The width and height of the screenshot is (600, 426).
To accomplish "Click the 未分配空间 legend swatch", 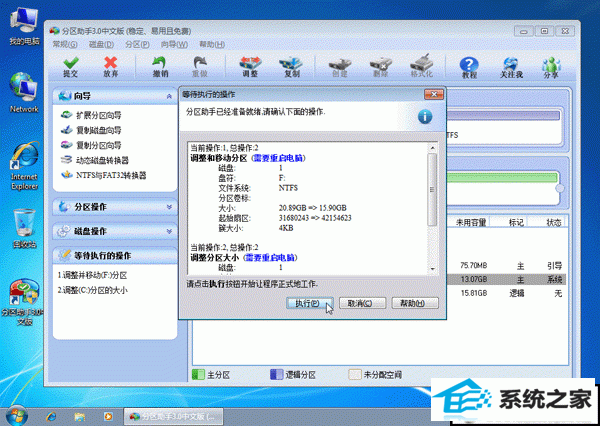I will [x=354, y=375].
